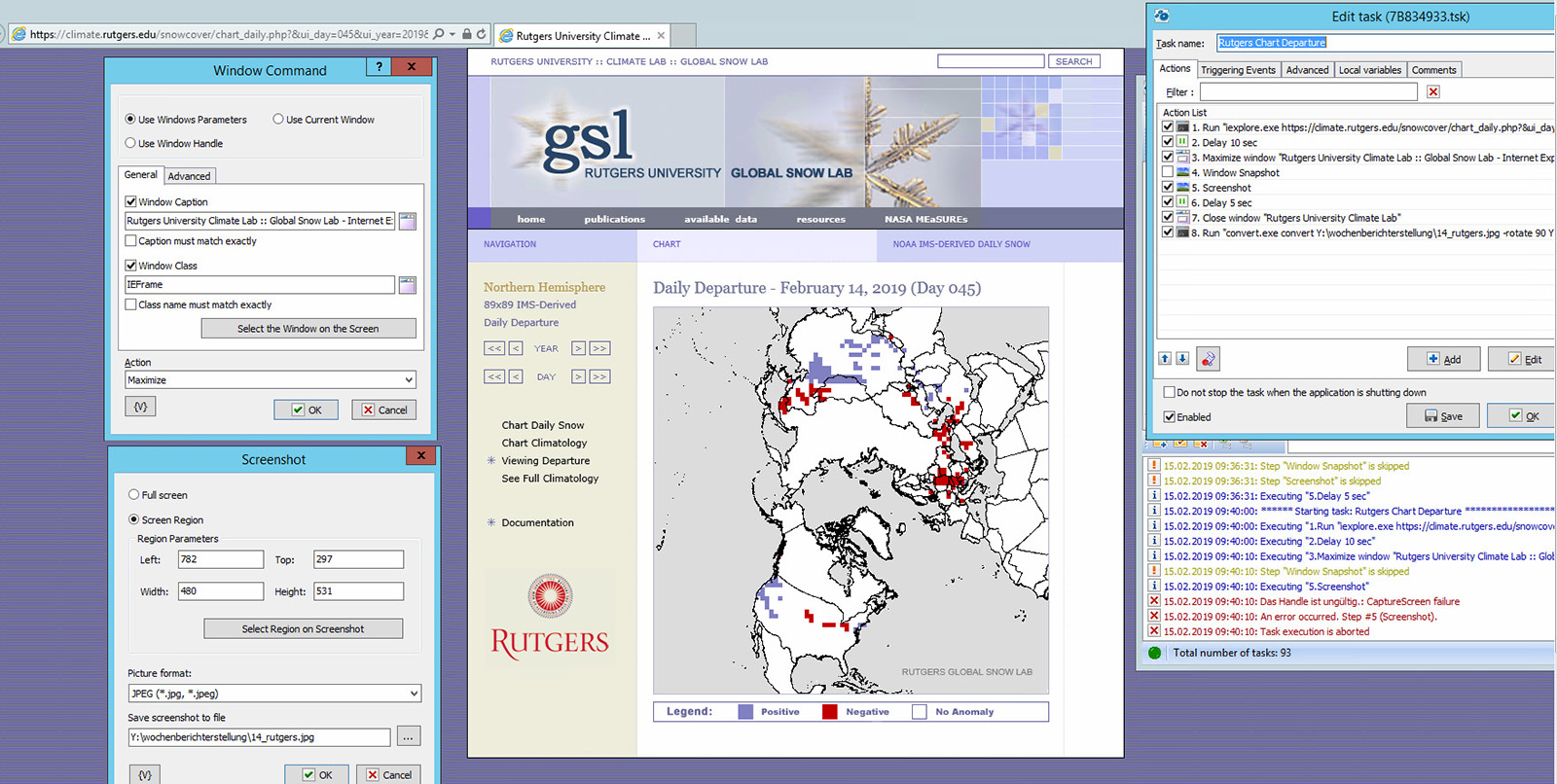This screenshot has height=784, width=1557.
Task: Move selected action up with blue up arrow
Action: coord(1165,359)
